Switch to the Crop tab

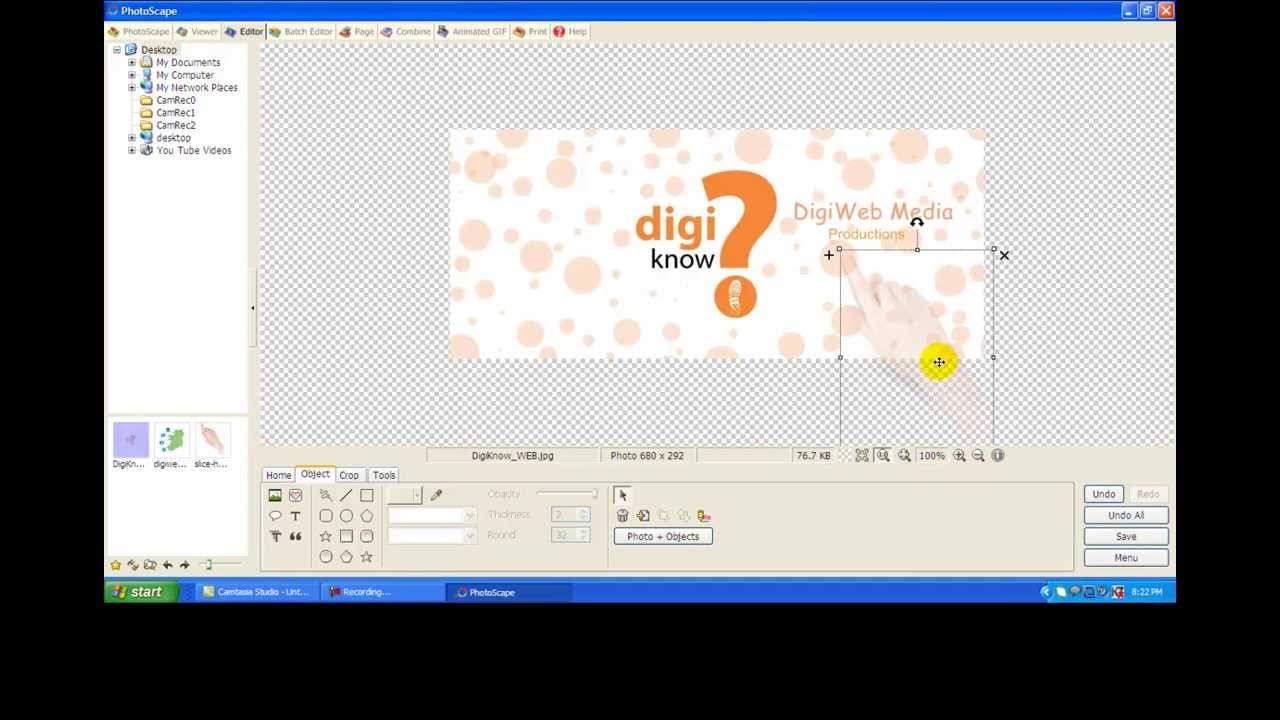[x=348, y=475]
